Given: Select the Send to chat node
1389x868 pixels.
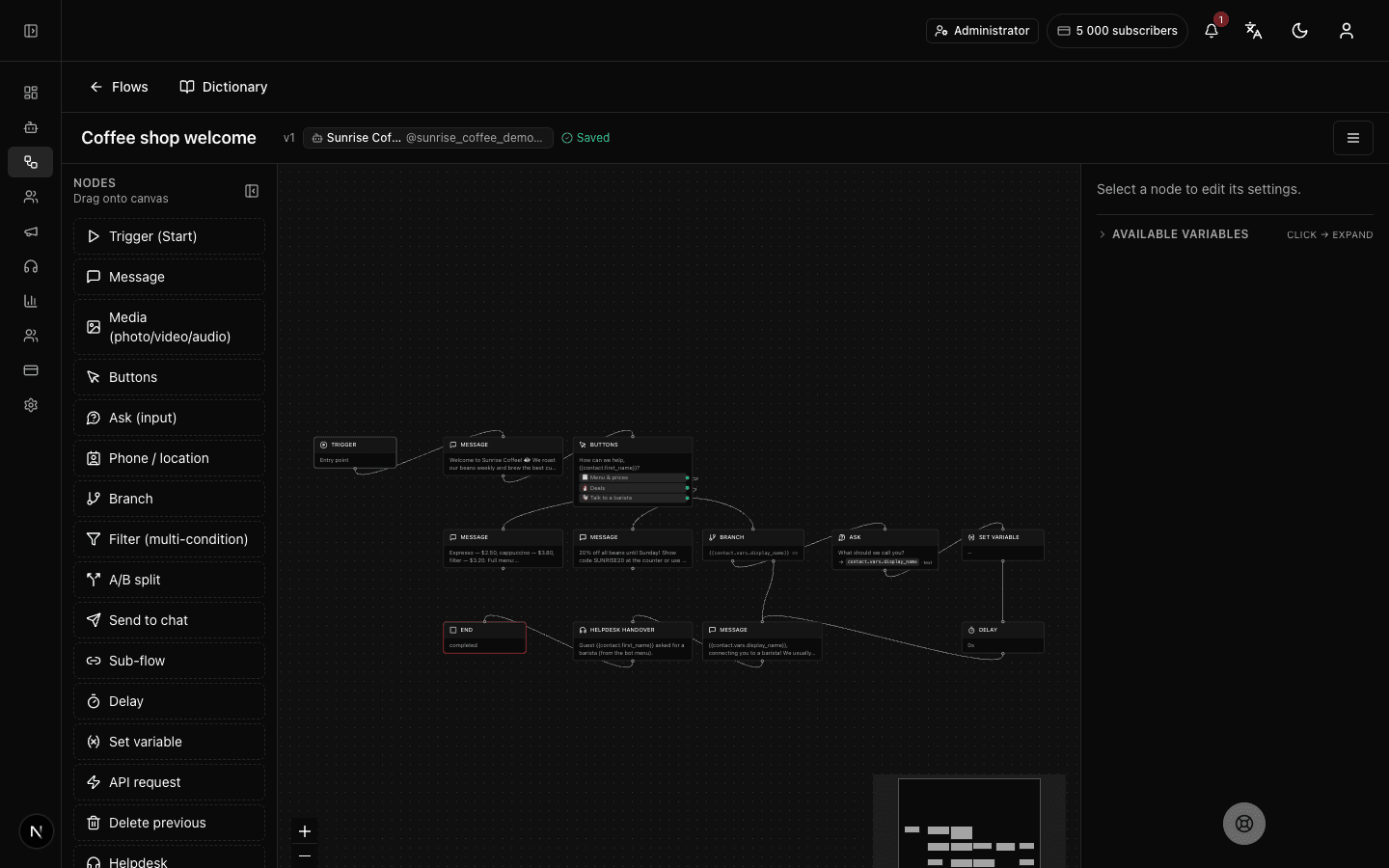Looking at the screenshot, I should 169,620.
